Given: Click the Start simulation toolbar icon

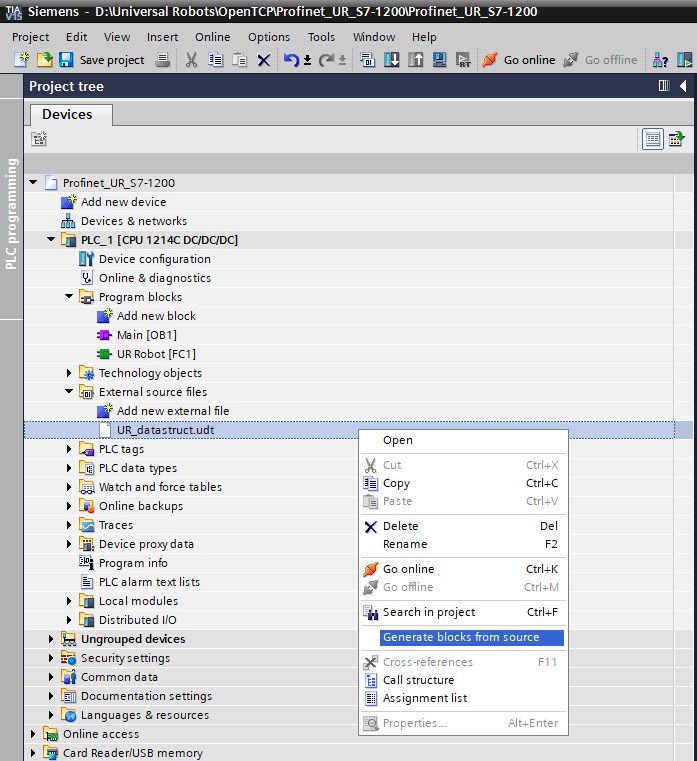Looking at the screenshot, I should click(439, 60).
